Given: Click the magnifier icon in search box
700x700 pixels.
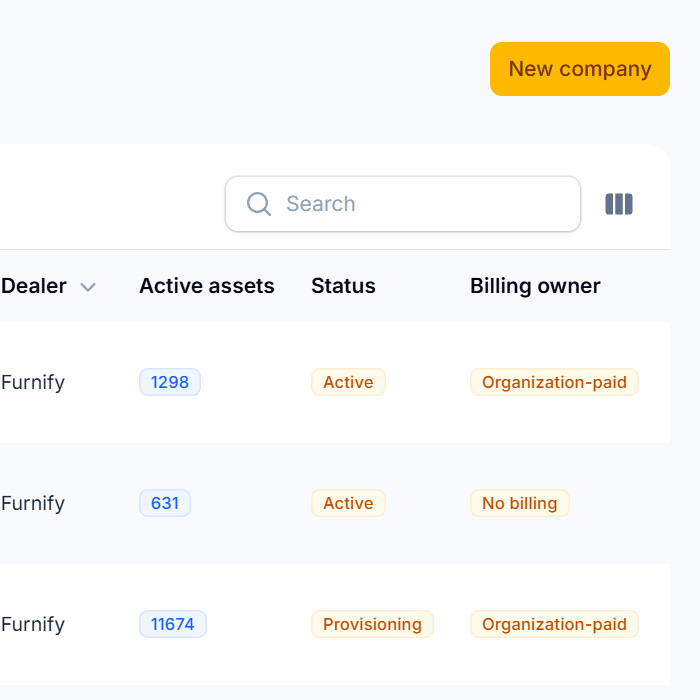Looking at the screenshot, I should point(259,204).
